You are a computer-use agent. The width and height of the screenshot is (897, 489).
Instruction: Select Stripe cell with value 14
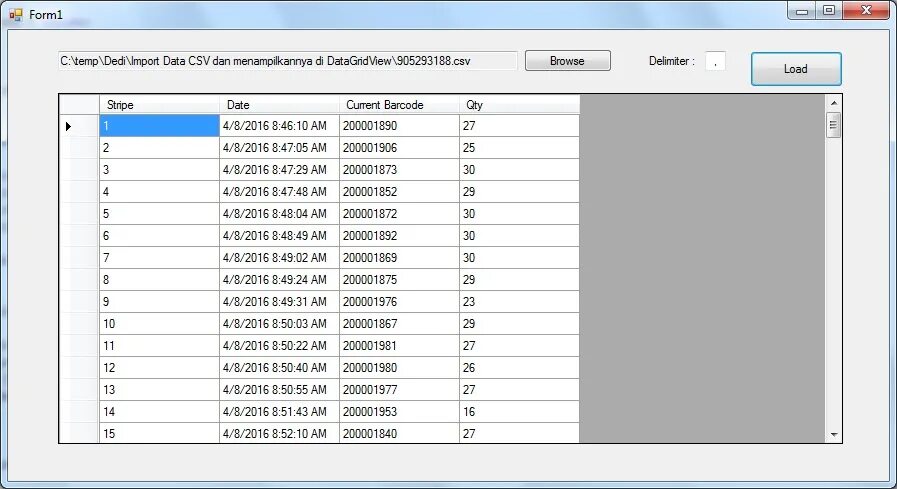(159, 412)
